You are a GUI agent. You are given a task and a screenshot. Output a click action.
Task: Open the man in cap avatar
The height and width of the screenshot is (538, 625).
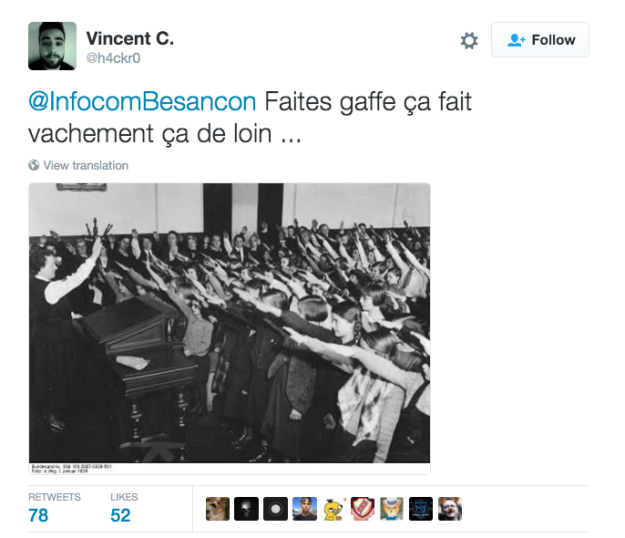click(x=305, y=509)
